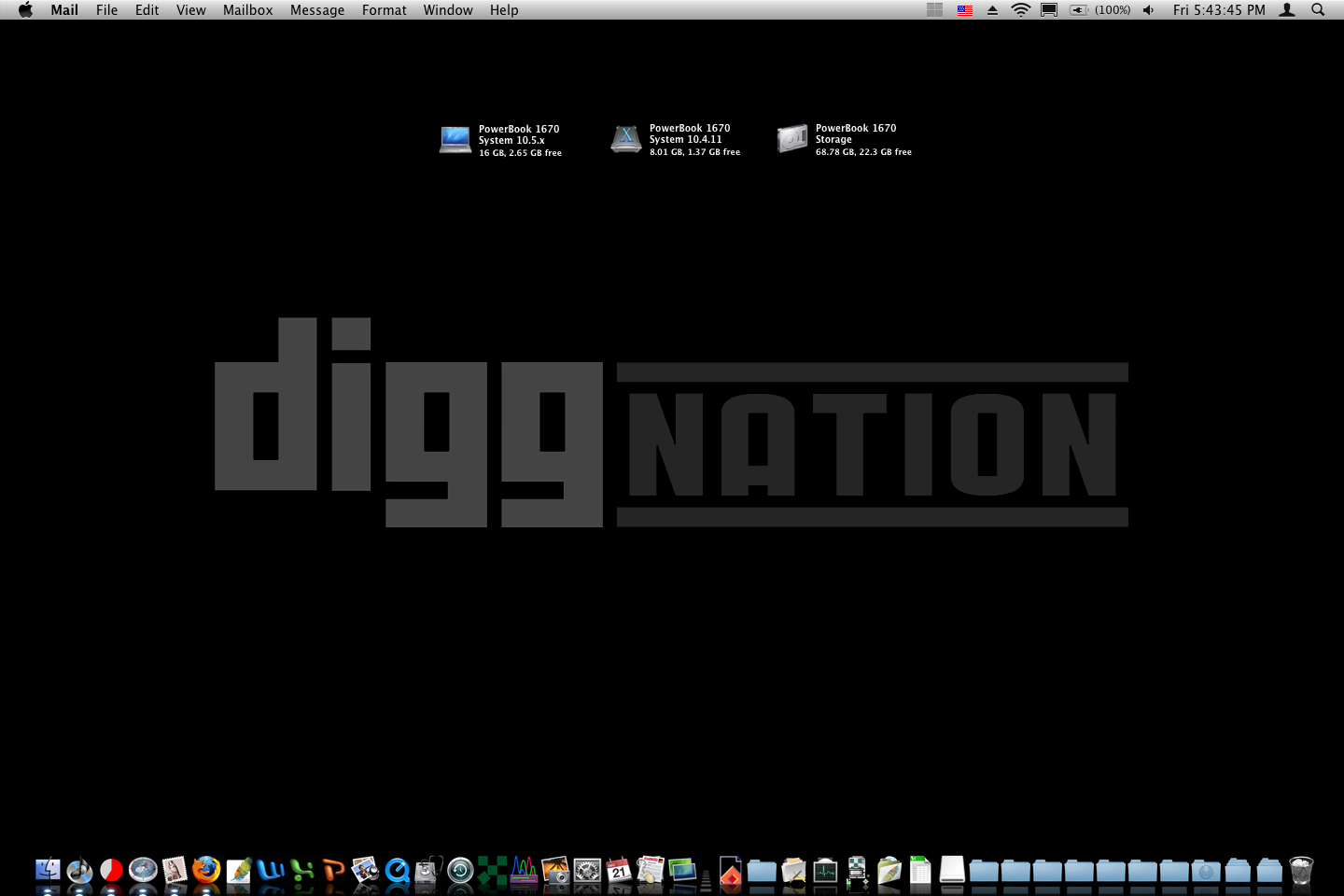Viewport: 1344px width, 896px height.
Task: Open the Downloads folder stack in Dock
Action: [1206, 872]
